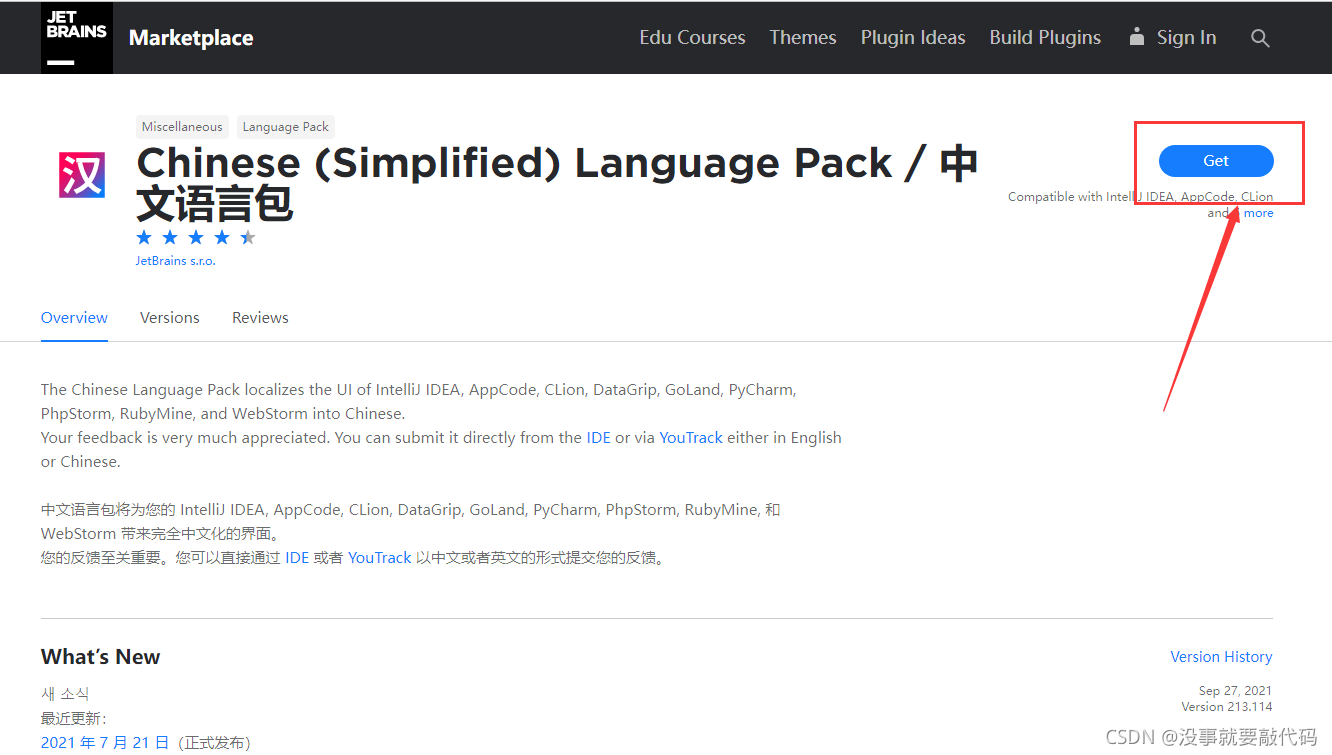Open the IDE link in the Chinese description

coord(297,558)
